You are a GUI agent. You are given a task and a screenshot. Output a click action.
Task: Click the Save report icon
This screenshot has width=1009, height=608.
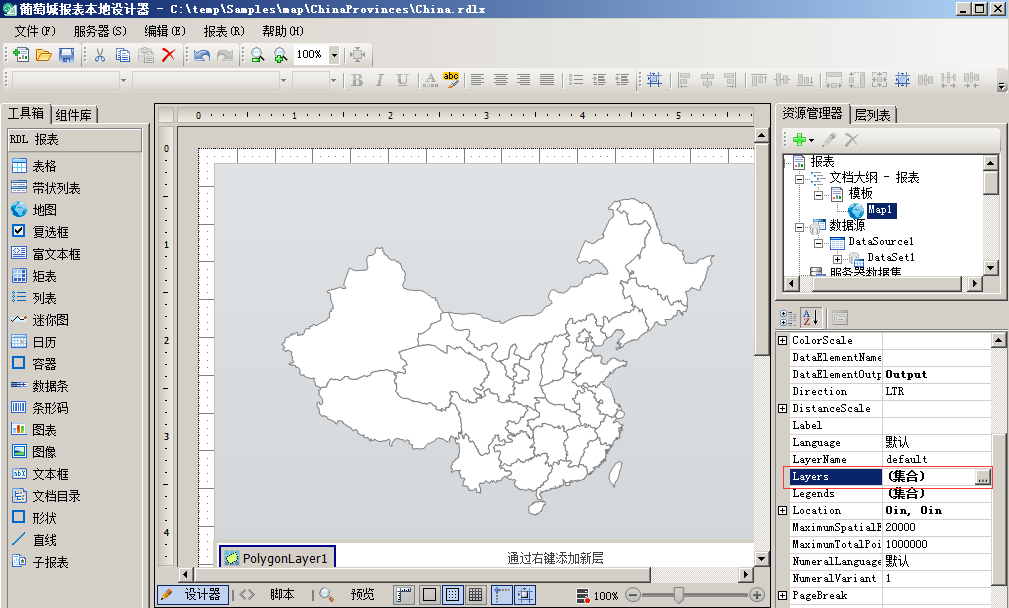coord(67,55)
